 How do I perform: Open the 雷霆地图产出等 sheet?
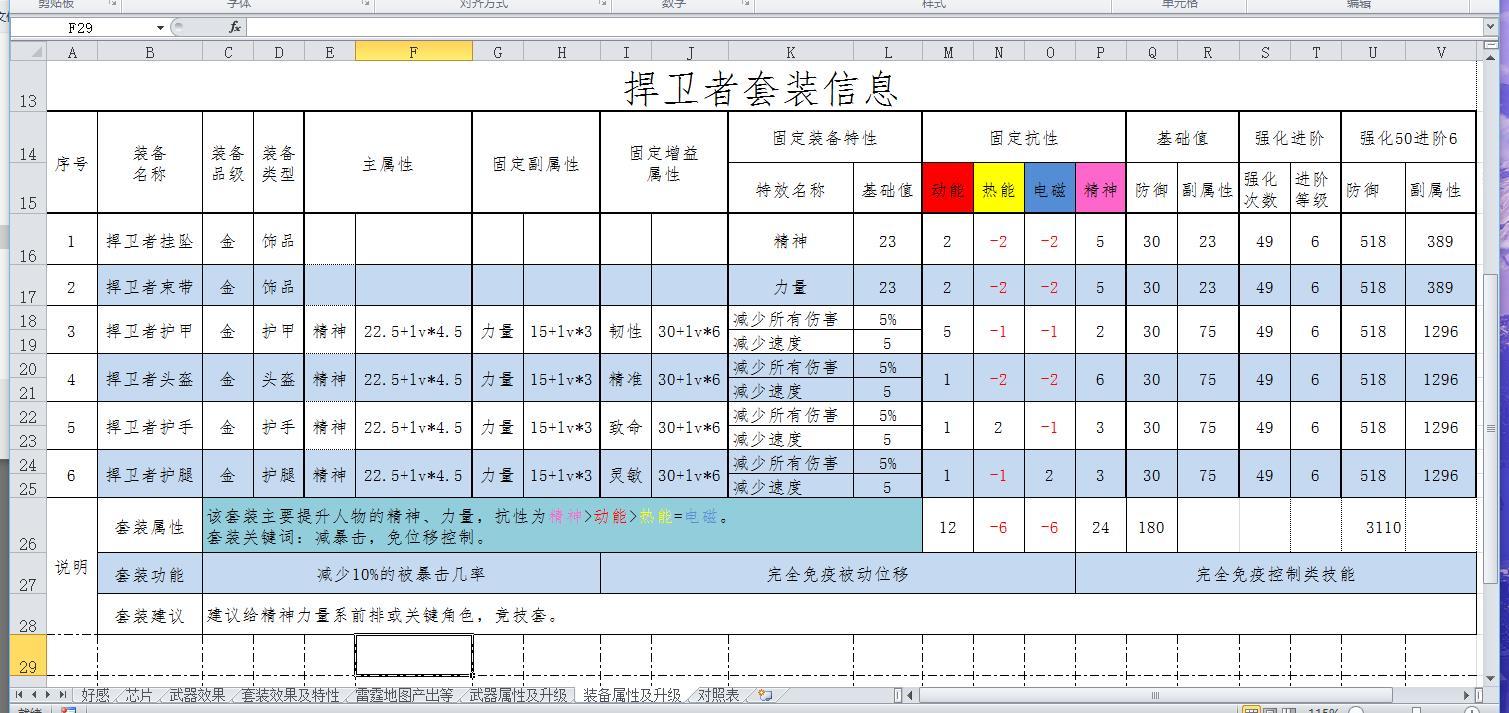coord(404,695)
